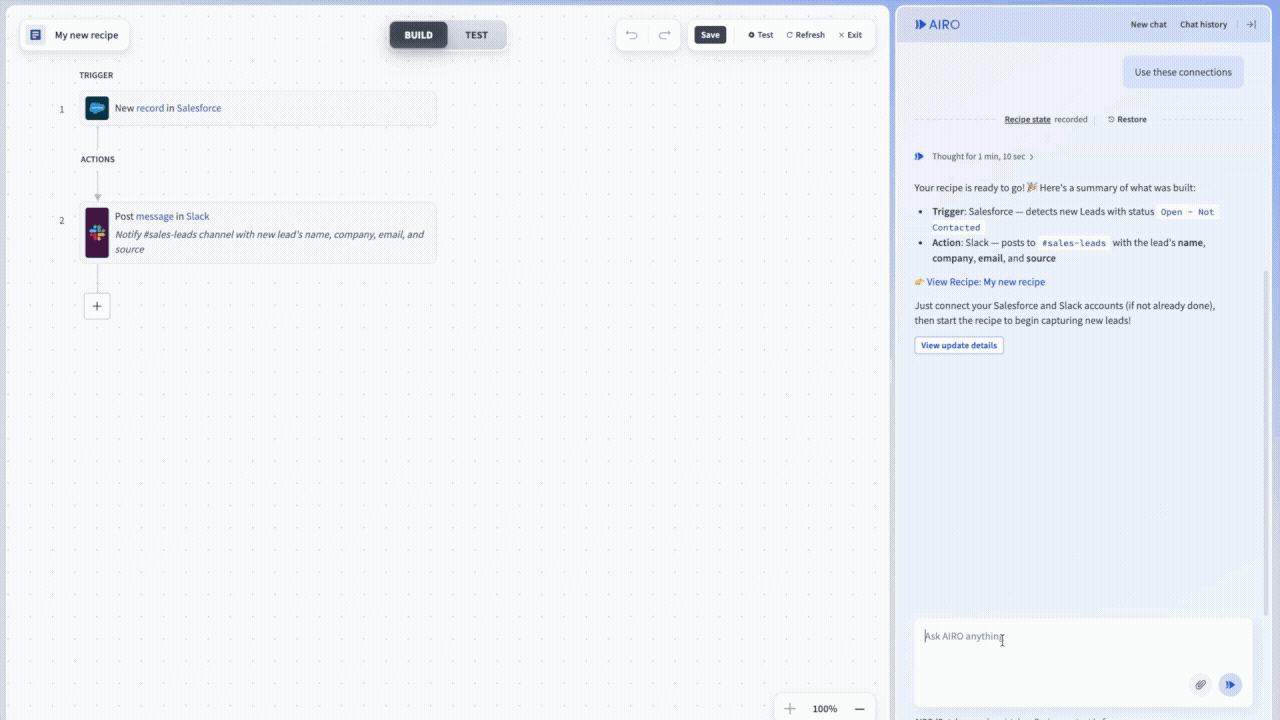Expand the 'Thought for 1 min, 10 sec' section

983,156
